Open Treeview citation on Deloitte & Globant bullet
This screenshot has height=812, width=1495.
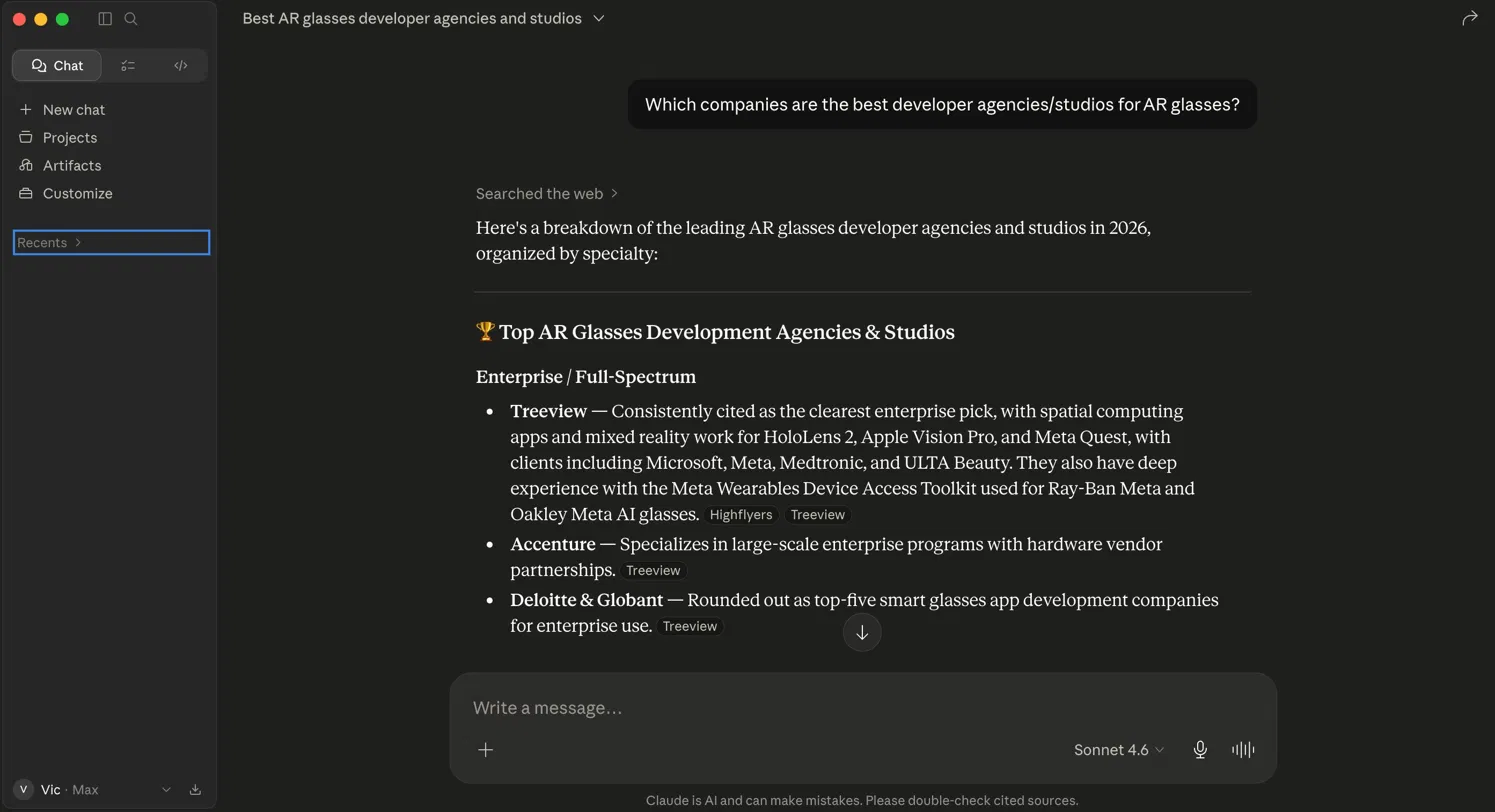[x=690, y=627]
